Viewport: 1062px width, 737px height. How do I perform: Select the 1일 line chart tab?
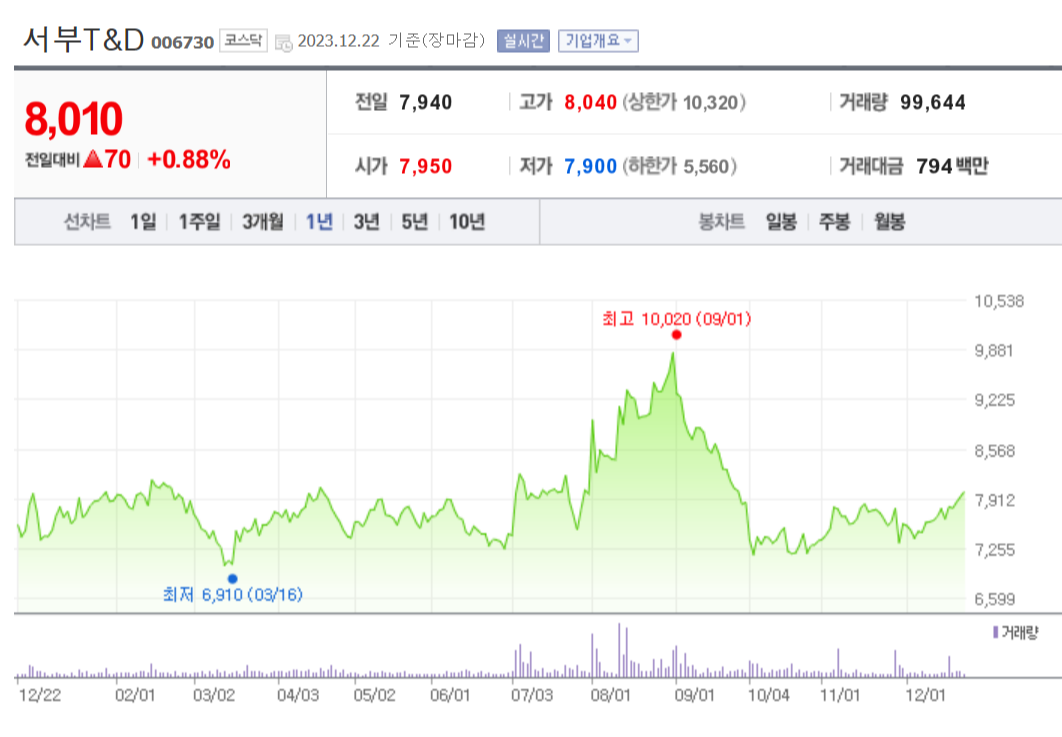[x=143, y=222]
